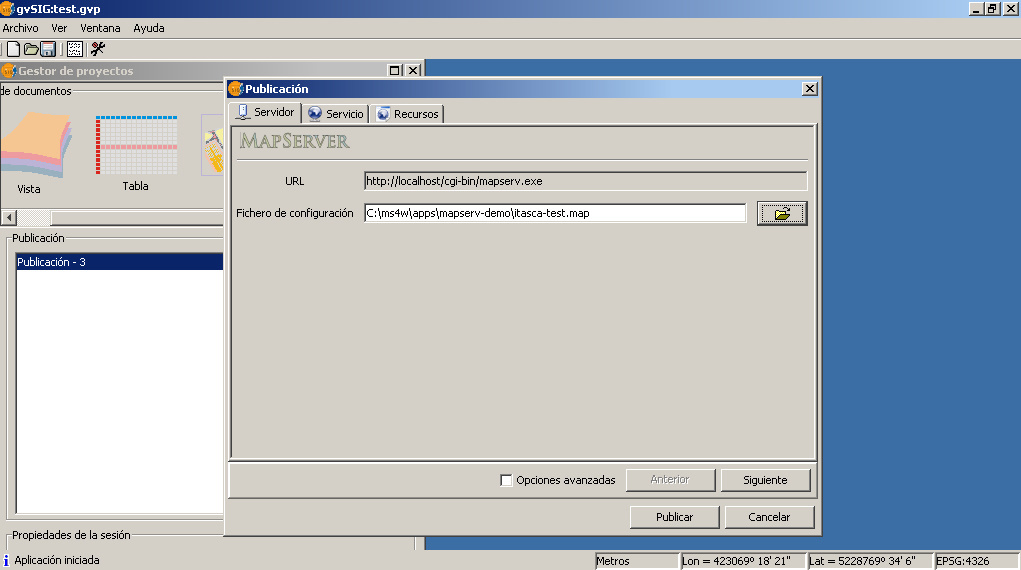The image size is (1021, 570).
Task: Open a project with the folder toolbar icon
Action: [31, 49]
